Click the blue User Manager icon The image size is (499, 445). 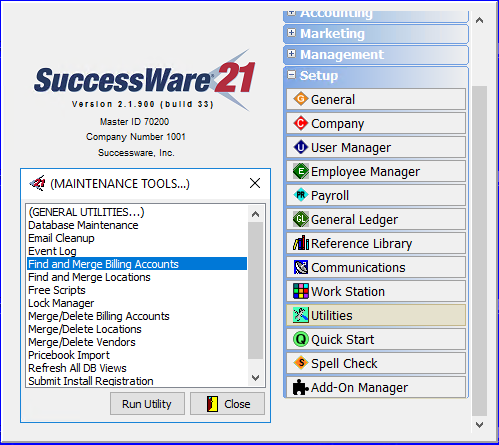[301, 147]
